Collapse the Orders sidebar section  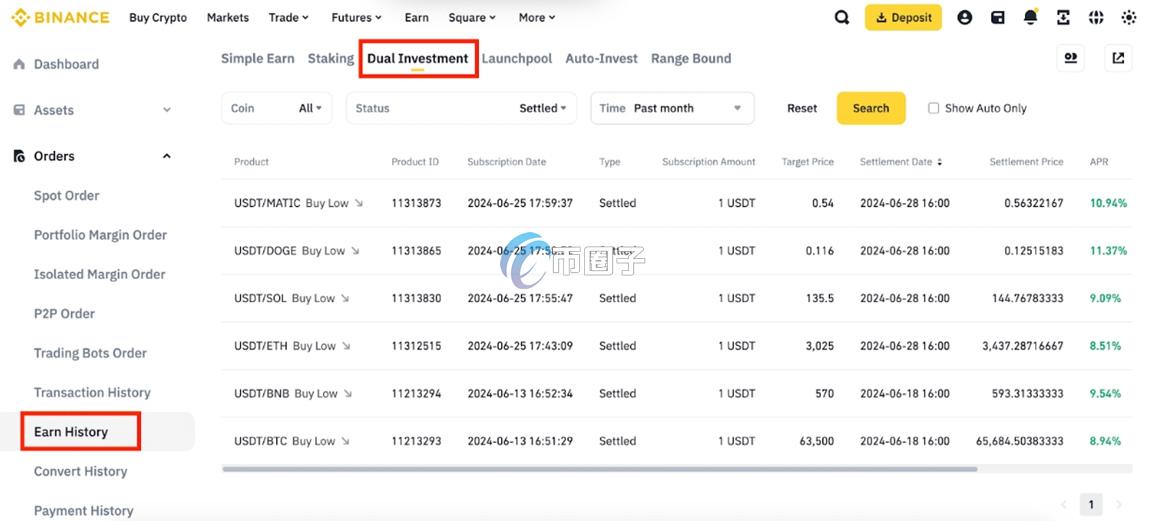pos(166,156)
